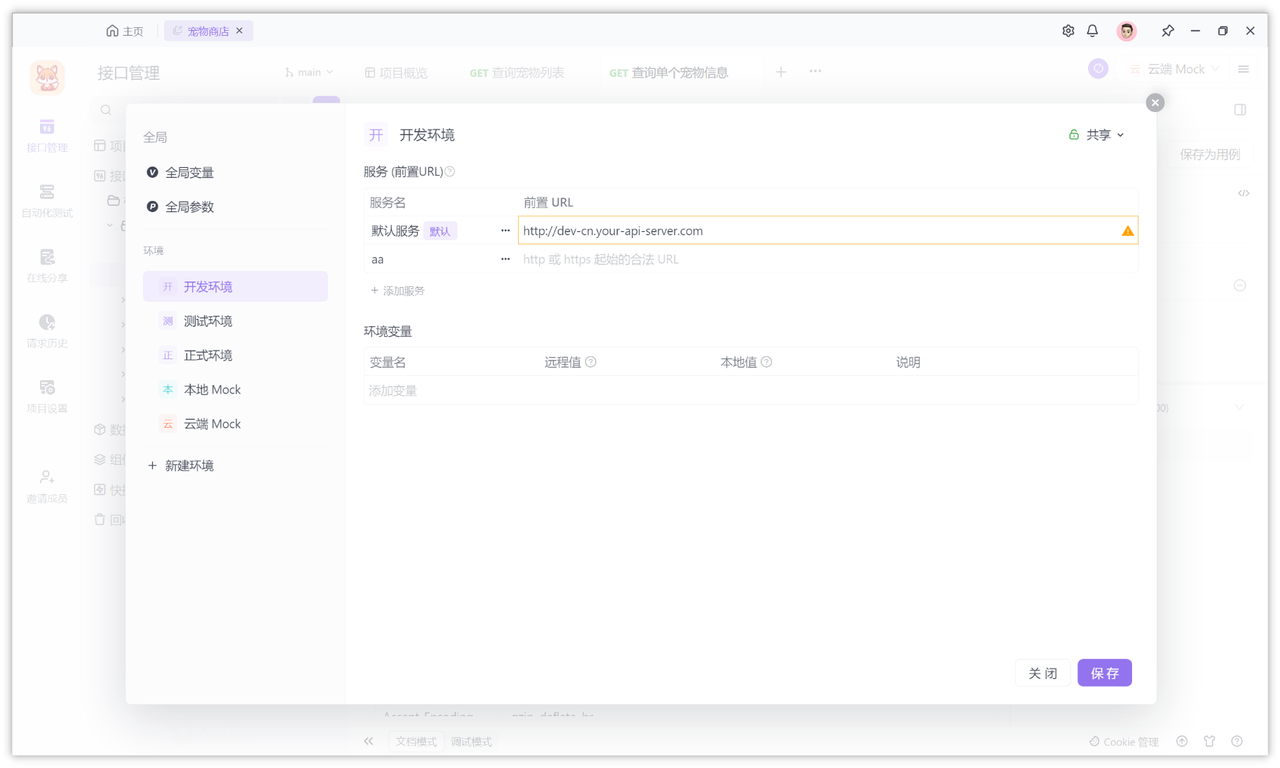Click 添加变量 to add a variable
The width and height of the screenshot is (1280, 768).
[x=393, y=390]
